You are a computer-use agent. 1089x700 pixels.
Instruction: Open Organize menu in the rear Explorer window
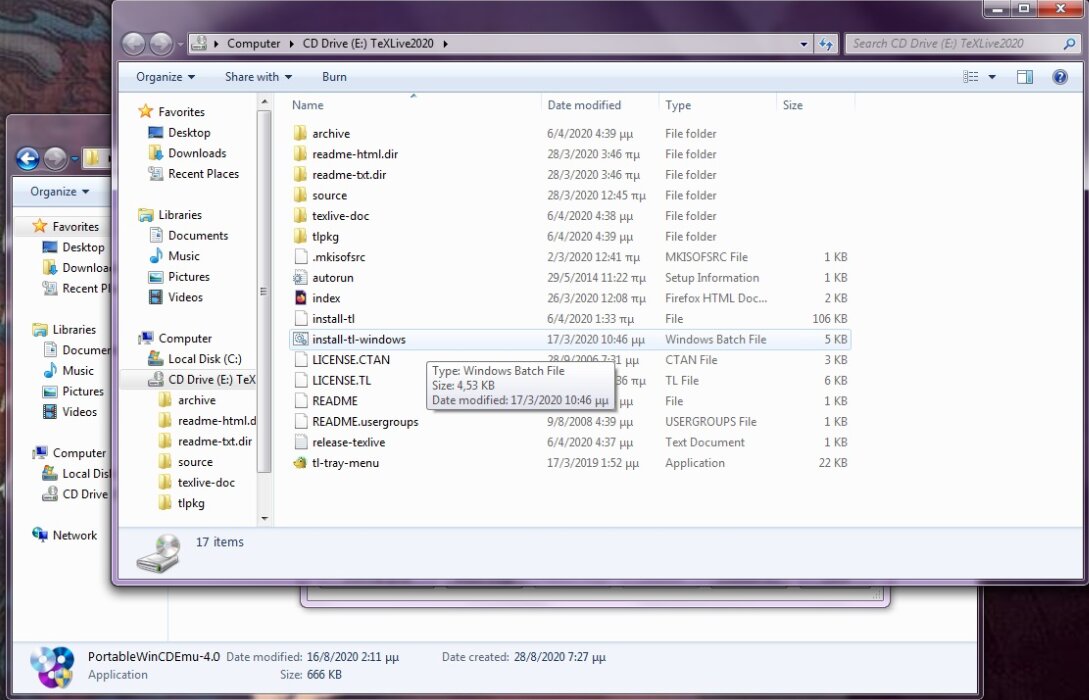point(60,192)
